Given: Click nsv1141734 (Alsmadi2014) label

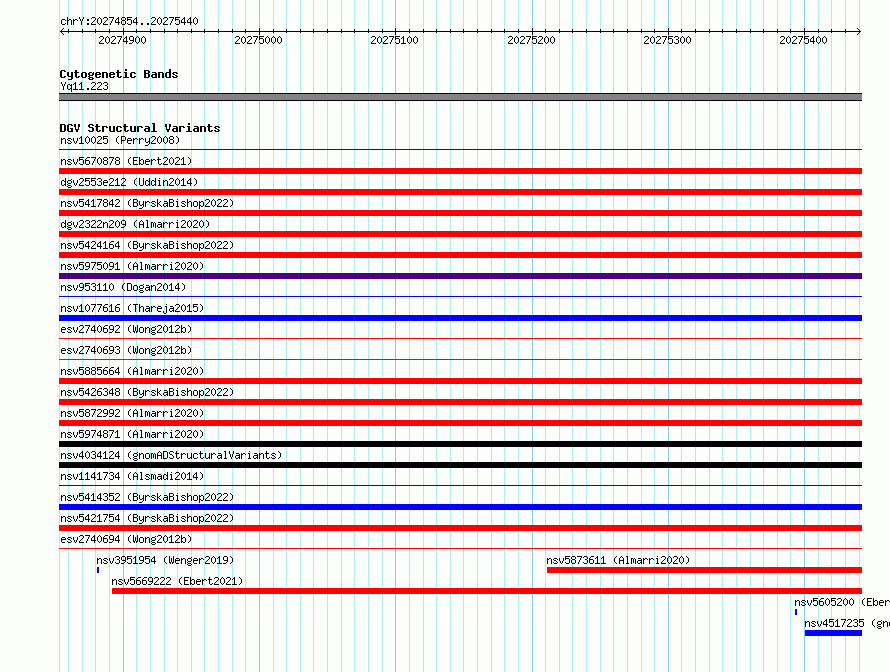Looking at the screenshot, I should point(132,476).
